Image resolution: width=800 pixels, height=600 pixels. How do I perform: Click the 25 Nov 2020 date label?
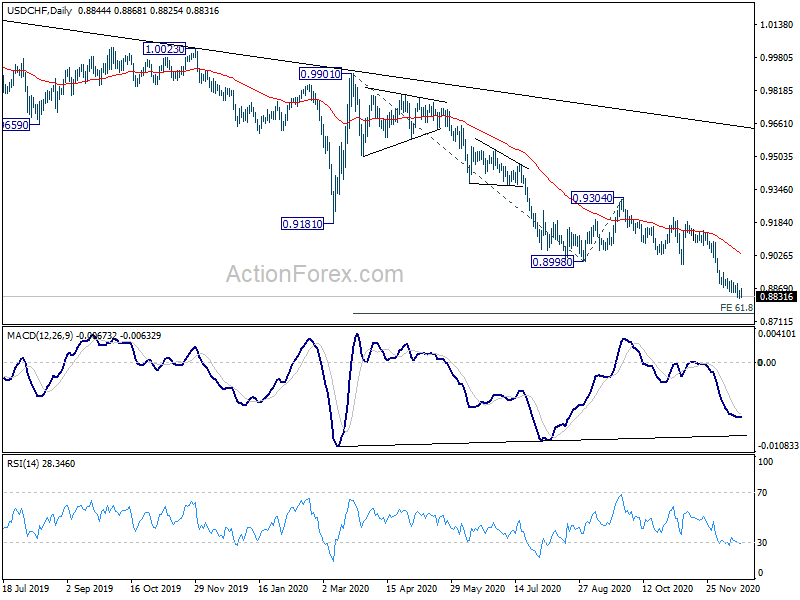[x=733, y=588]
